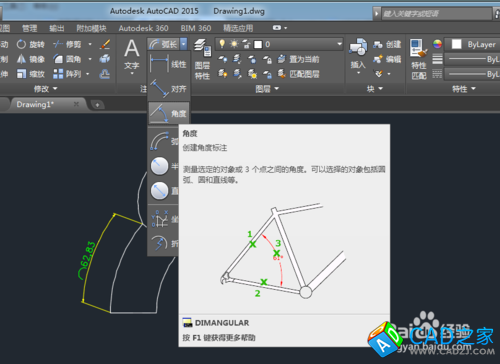Viewport: 500px width, 364px height.
Task: Expand the Block (块) panel
Action: click(x=375, y=89)
